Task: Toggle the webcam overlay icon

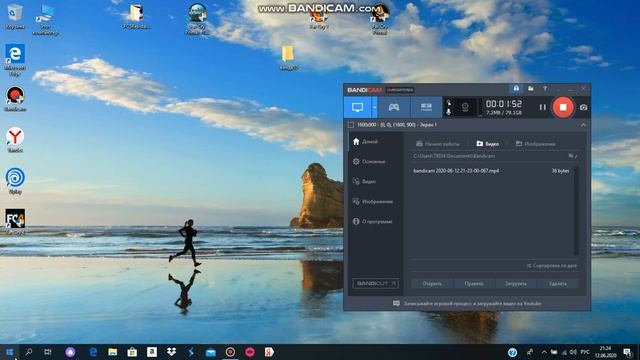Action: coord(465,107)
